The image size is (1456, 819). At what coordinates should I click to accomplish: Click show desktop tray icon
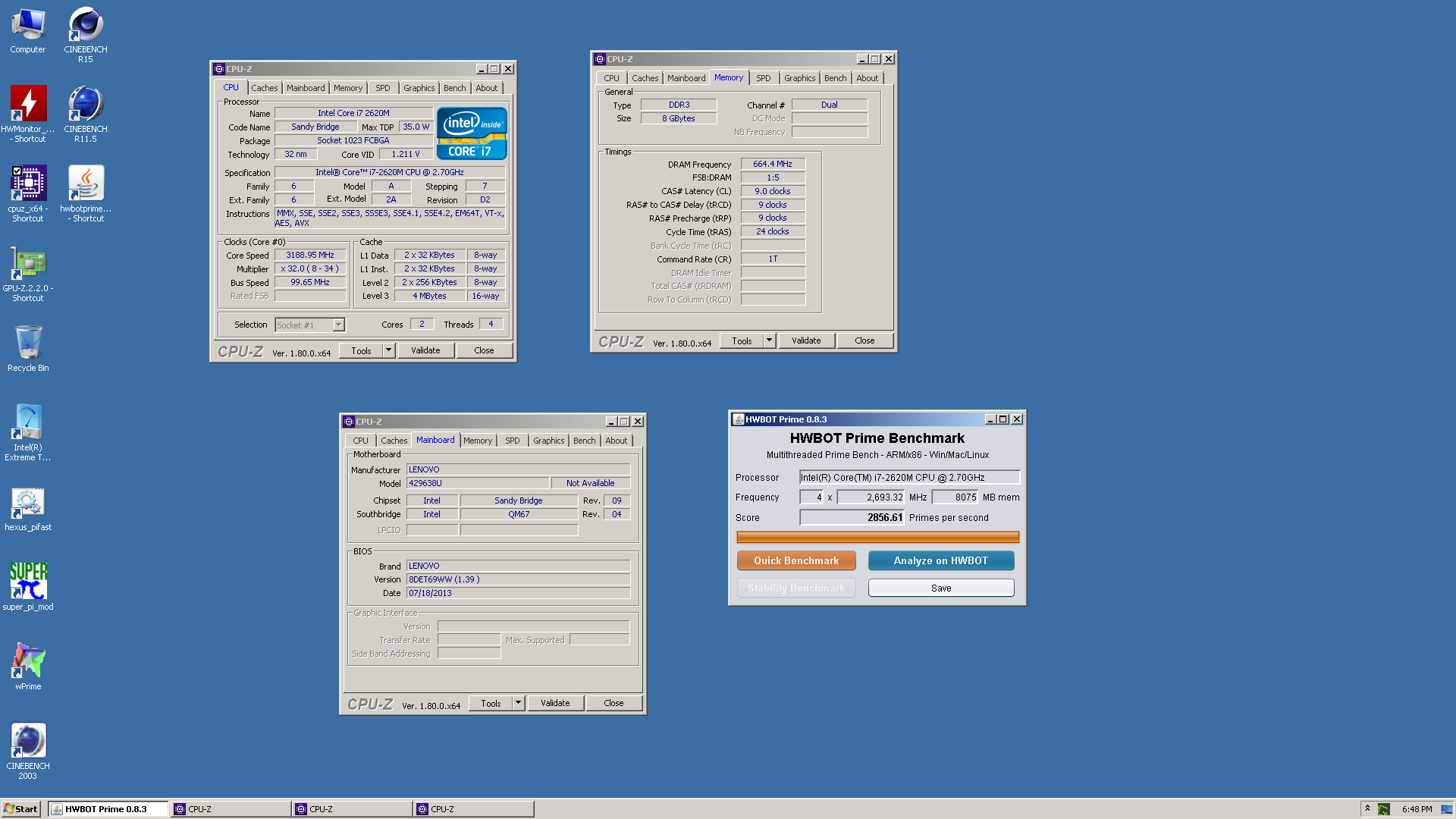(1447, 809)
